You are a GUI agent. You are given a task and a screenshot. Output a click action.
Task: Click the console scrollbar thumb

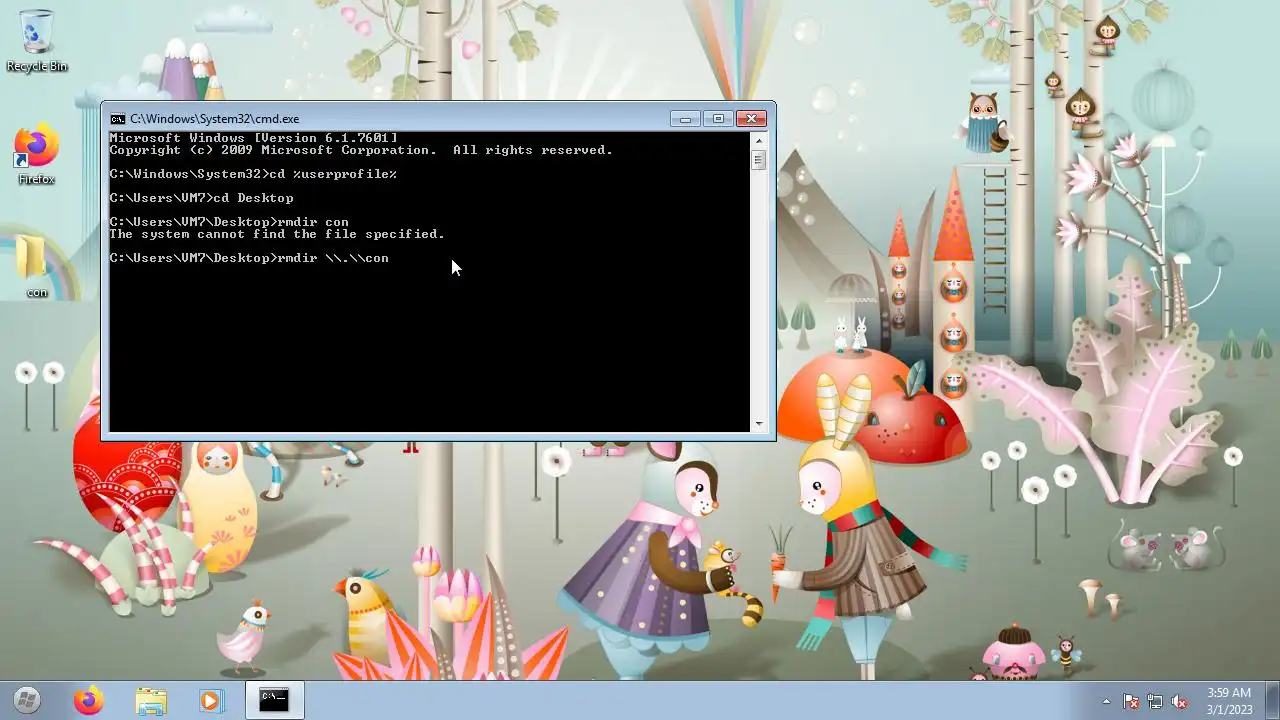coord(759,160)
